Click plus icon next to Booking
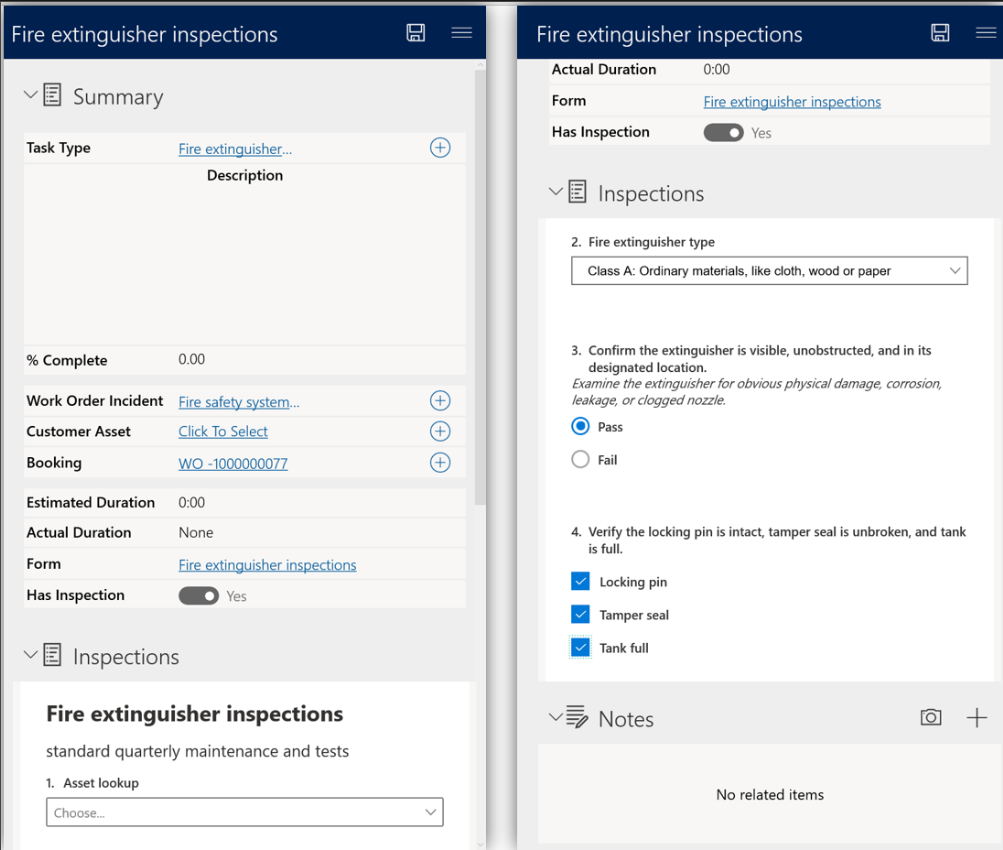The width and height of the screenshot is (1003, 850). [x=440, y=462]
